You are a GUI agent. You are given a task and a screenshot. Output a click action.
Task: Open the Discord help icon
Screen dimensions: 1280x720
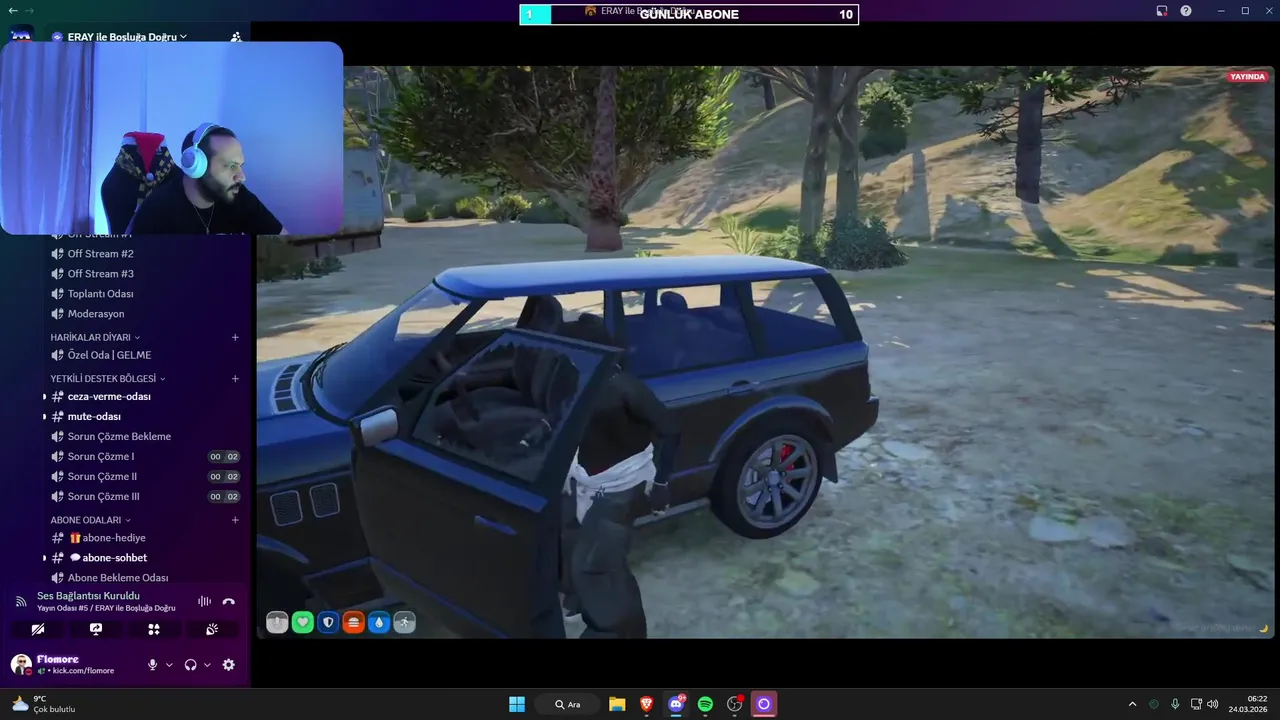point(1186,11)
